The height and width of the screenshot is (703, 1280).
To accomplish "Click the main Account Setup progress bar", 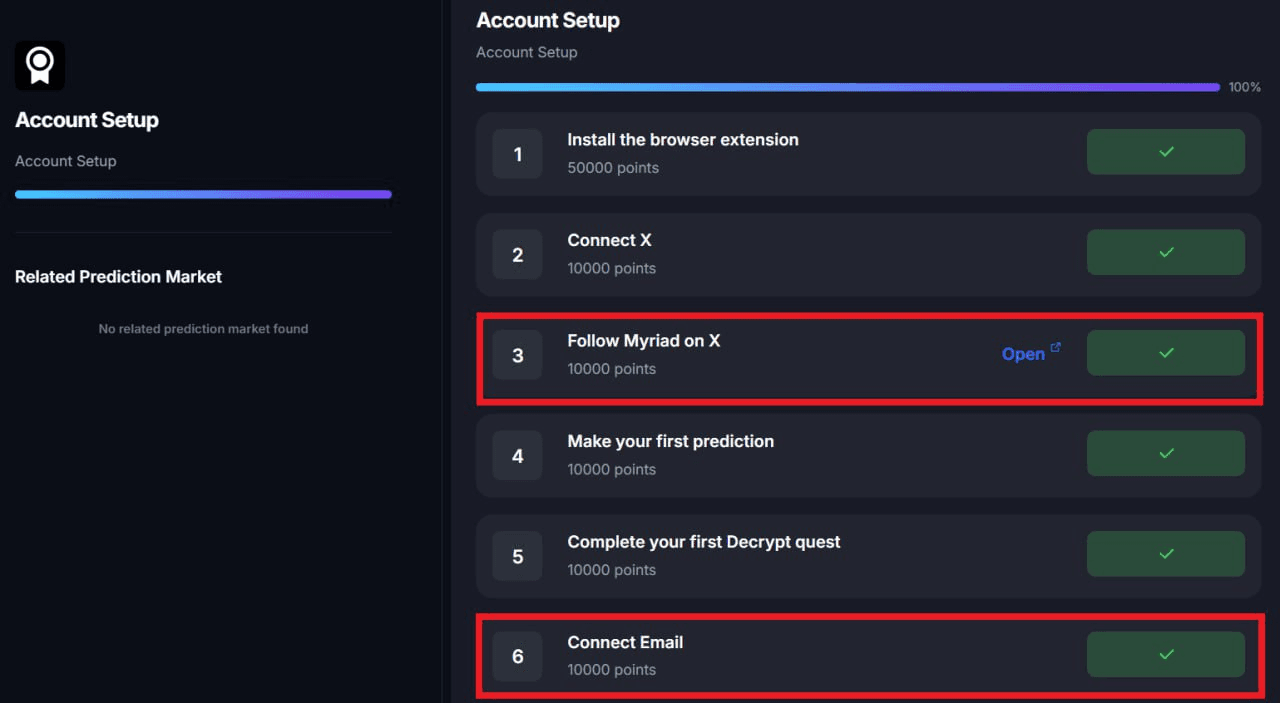I will 848,87.
